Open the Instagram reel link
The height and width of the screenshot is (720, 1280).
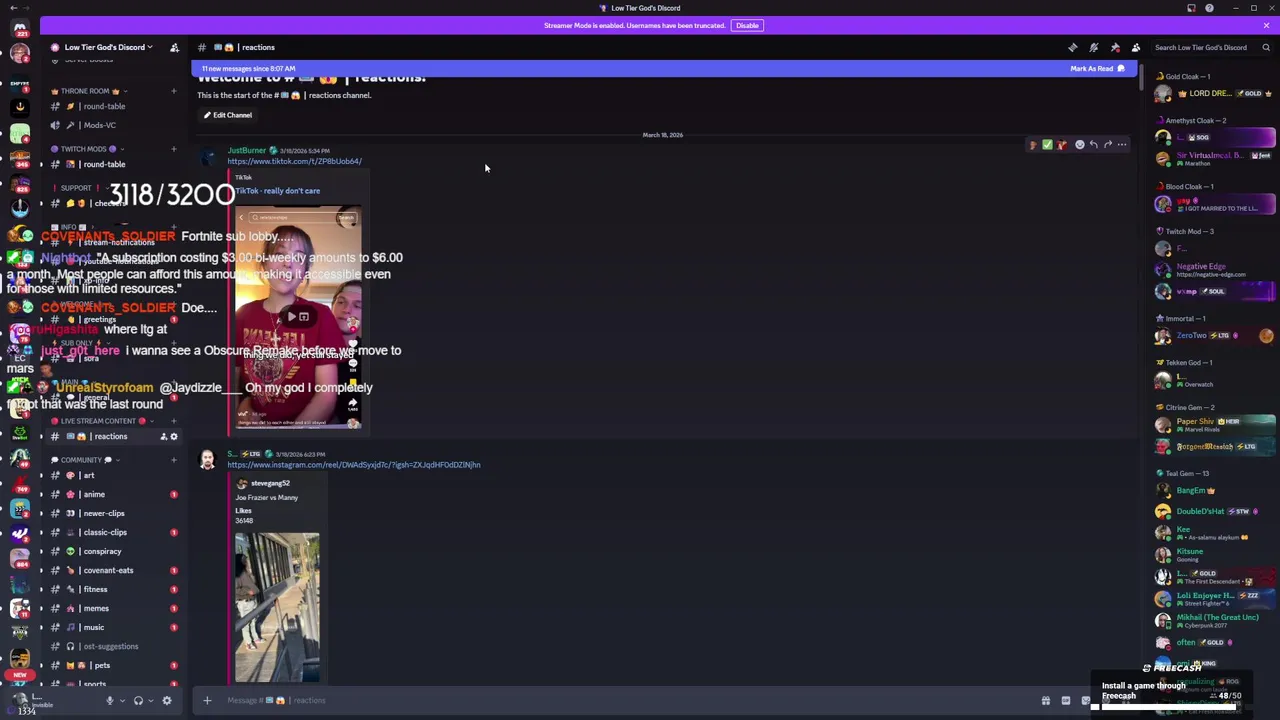click(354, 465)
